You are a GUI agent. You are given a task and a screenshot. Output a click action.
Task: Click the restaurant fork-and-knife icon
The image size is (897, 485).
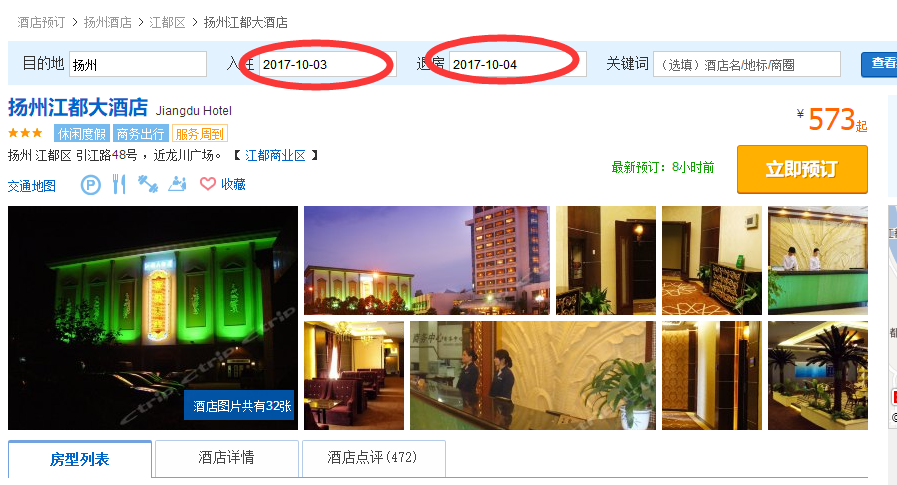(119, 184)
